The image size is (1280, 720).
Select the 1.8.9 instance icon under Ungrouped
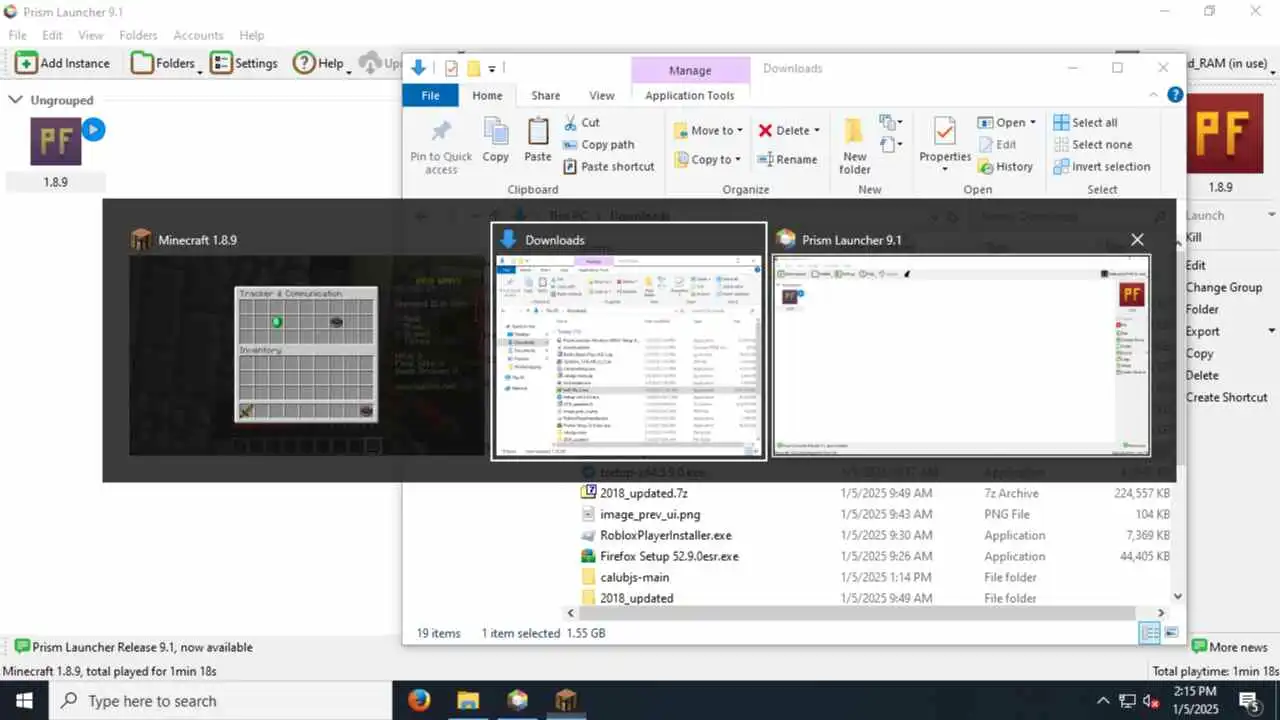point(56,142)
